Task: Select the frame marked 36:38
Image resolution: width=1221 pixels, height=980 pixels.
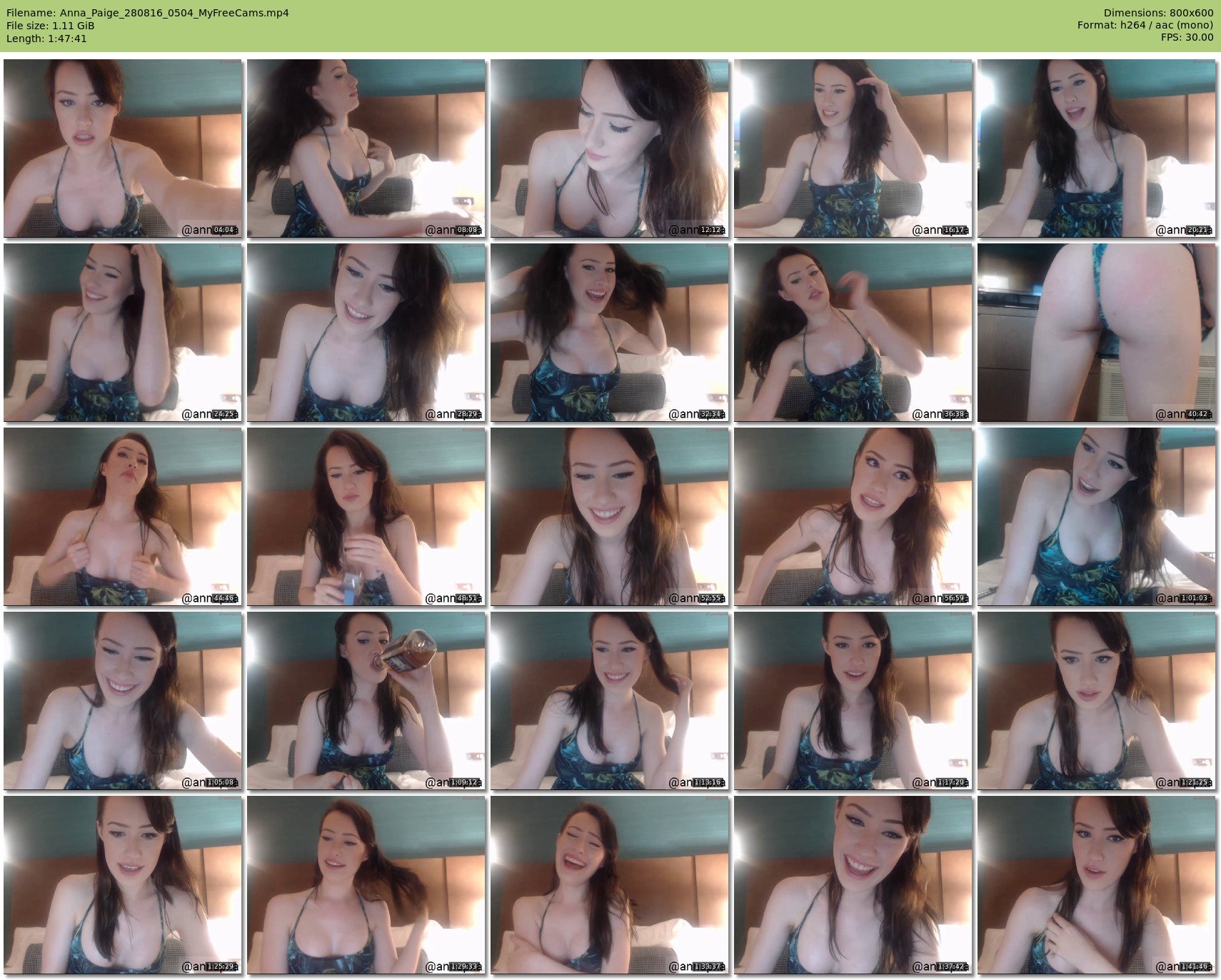Action: click(853, 333)
